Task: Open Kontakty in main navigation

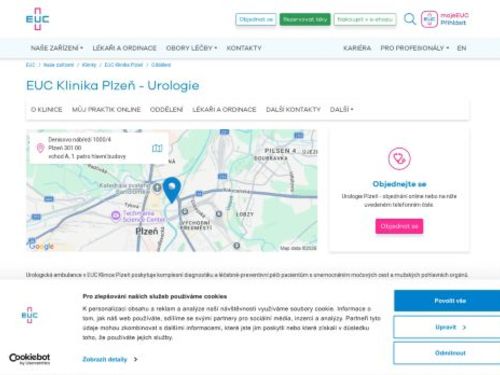Action: 244,48
